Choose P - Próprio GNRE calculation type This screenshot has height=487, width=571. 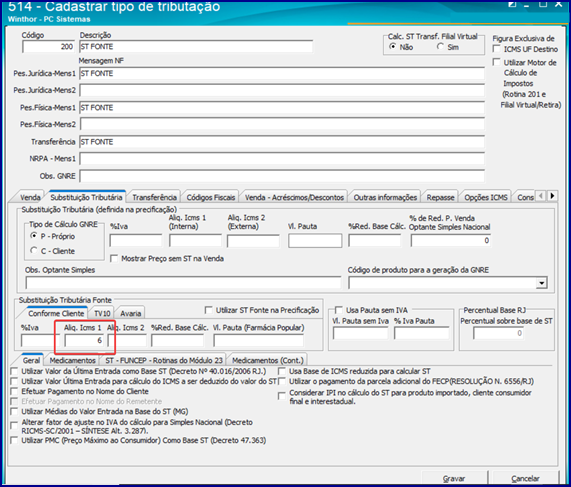coord(34,236)
